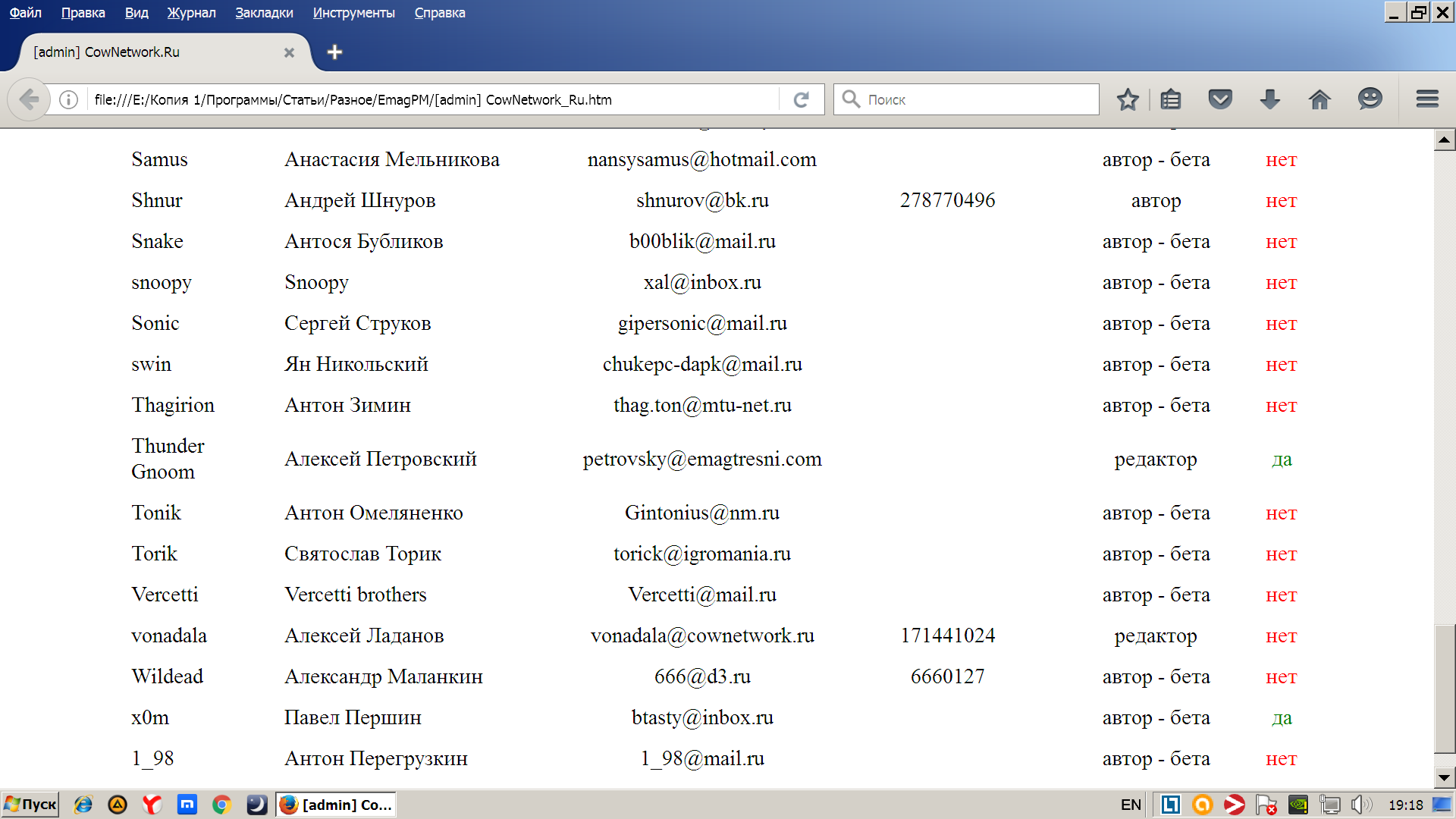Click the bookmark star icon
The image size is (1456, 819).
pyautogui.click(x=1128, y=99)
